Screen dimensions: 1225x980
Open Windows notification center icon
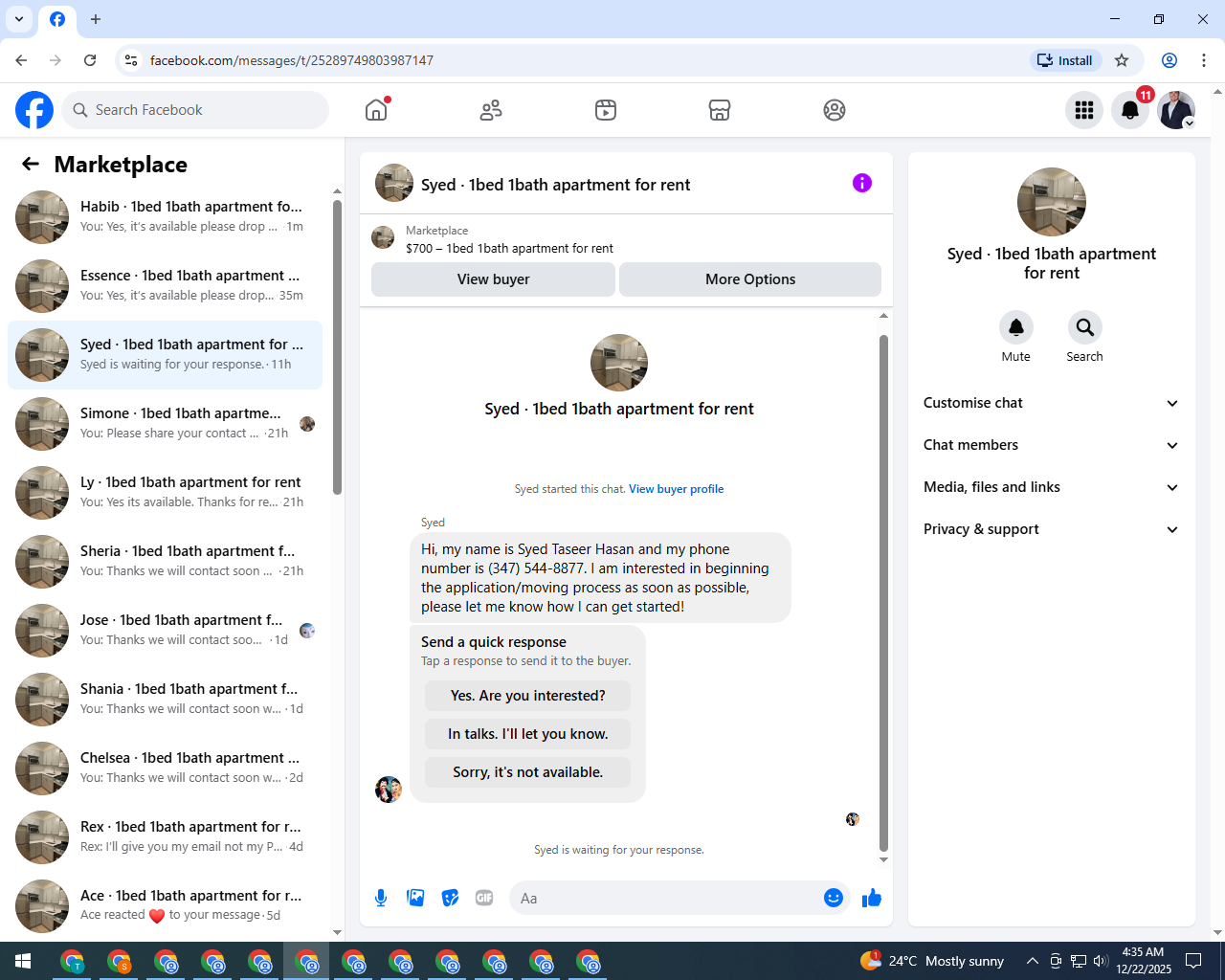[x=1193, y=961]
